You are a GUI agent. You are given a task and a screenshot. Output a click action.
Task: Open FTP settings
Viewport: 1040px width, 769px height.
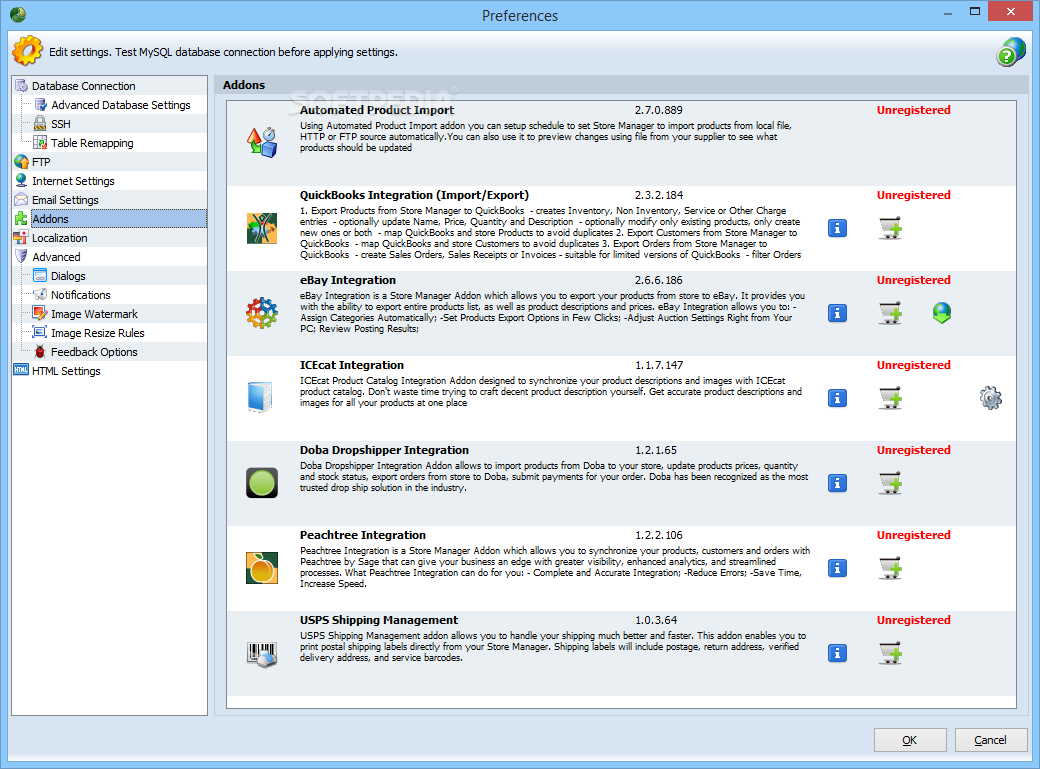pyautogui.click(x=41, y=162)
